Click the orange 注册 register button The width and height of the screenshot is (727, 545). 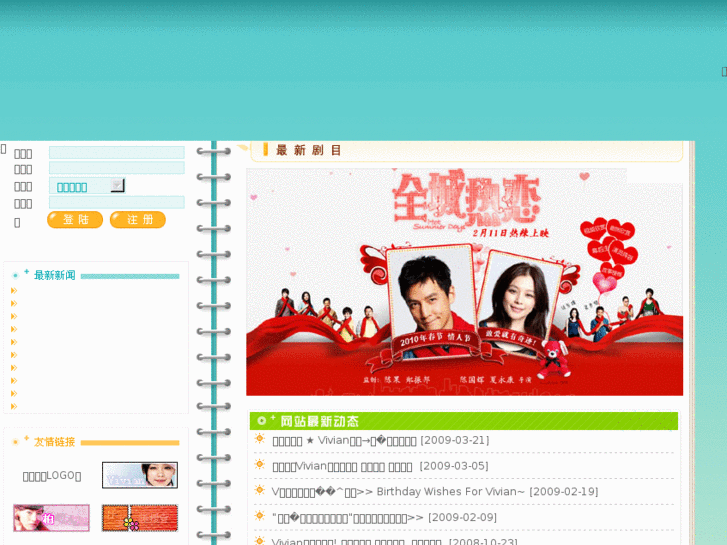138,219
